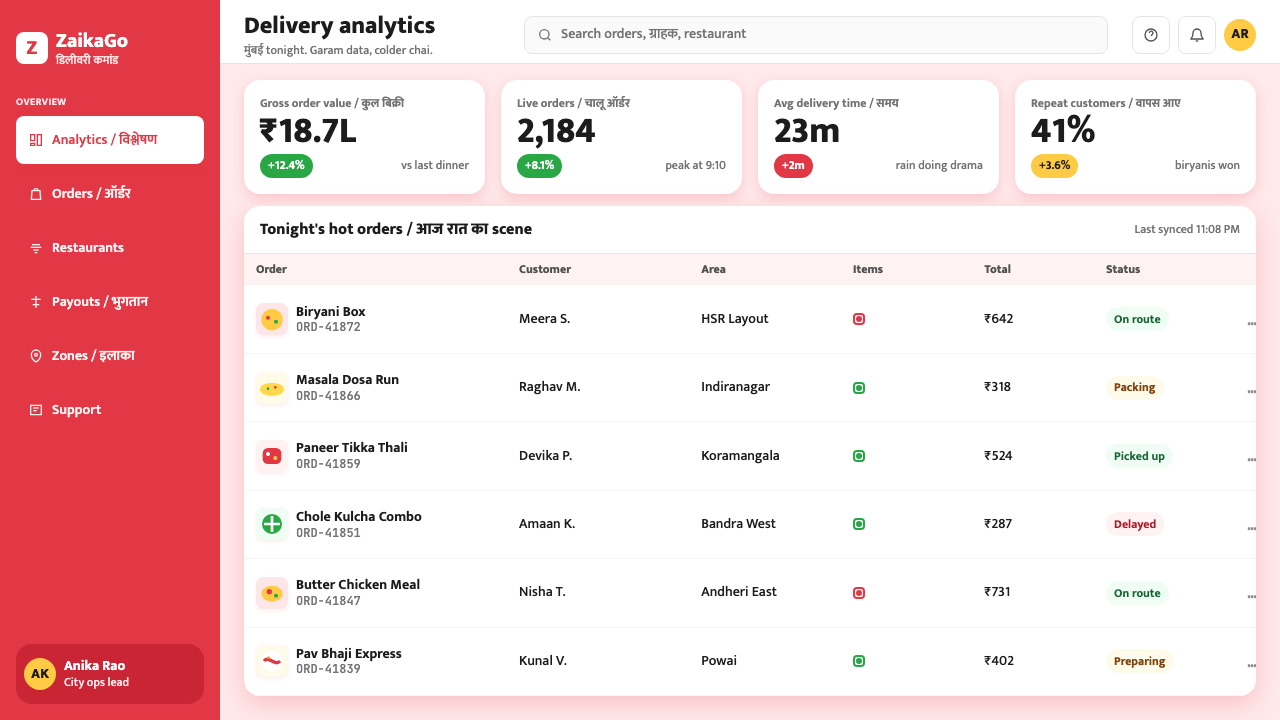The height and width of the screenshot is (720, 1280).
Task: Open more options for Pav Bhaji Express
Action: point(1251,665)
